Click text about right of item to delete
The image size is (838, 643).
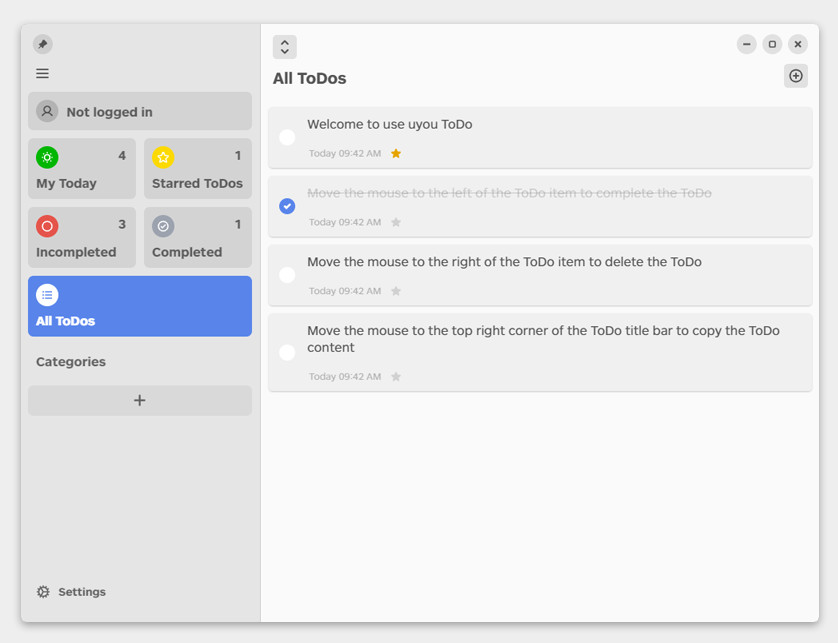(x=505, y=262)
